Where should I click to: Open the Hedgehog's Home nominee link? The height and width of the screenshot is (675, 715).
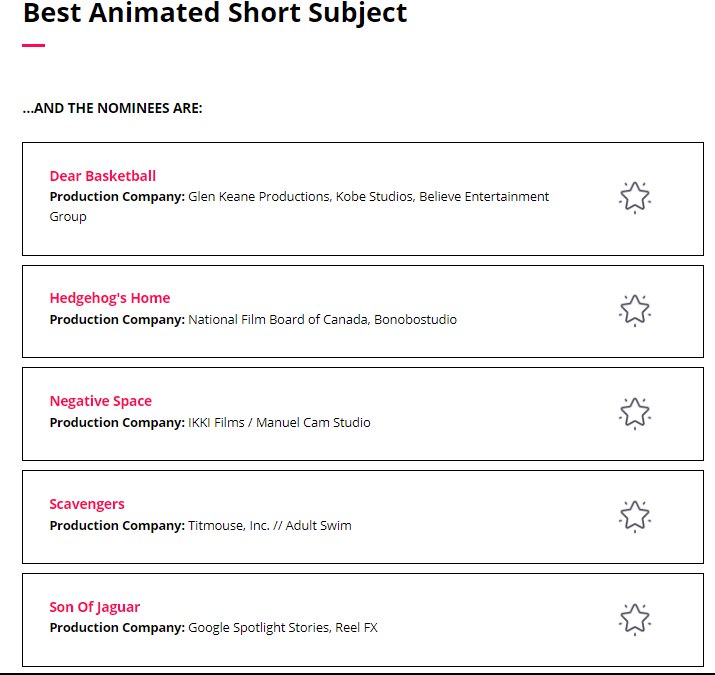pyautogui.click(x=110, y=298)
